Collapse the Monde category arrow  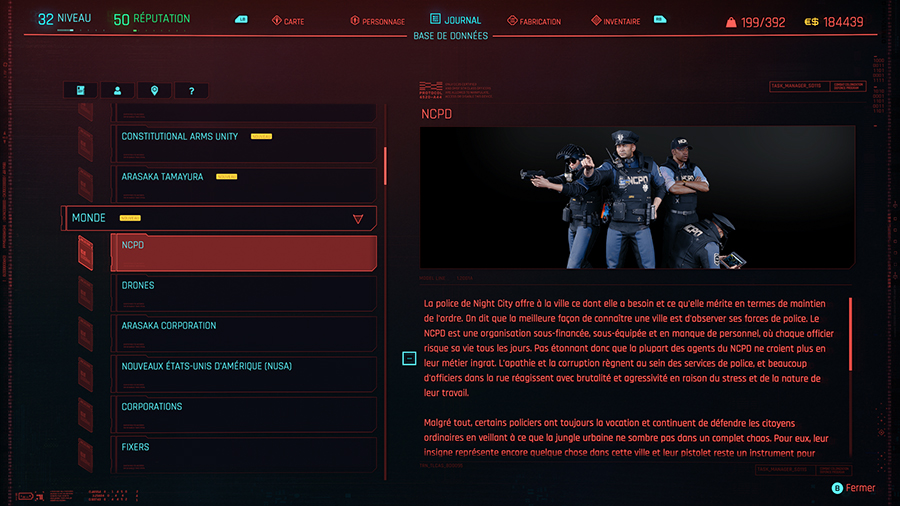(358, 218)
